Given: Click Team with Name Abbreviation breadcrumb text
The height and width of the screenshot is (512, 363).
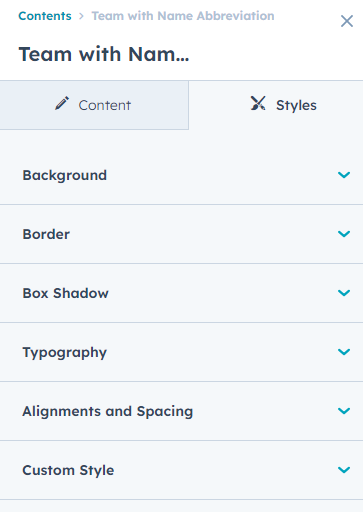Looking at the screenshot, I should 183,16.
